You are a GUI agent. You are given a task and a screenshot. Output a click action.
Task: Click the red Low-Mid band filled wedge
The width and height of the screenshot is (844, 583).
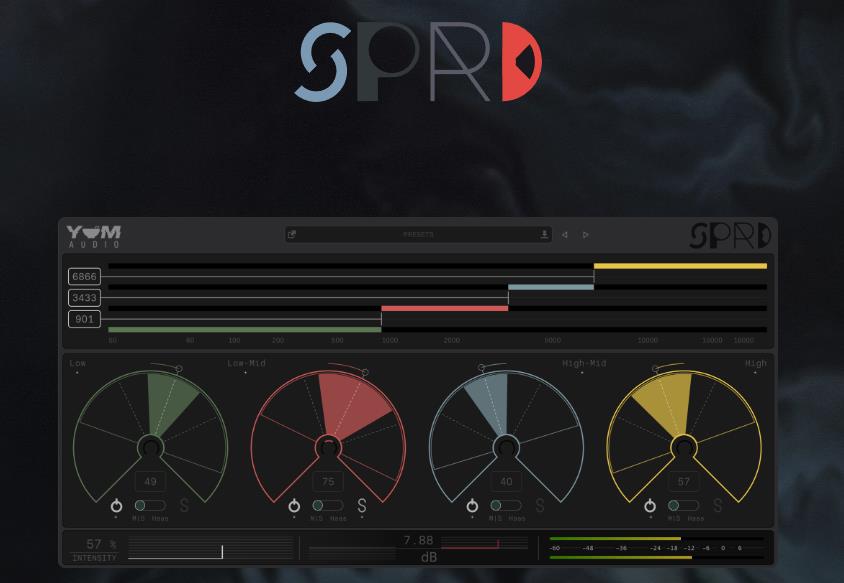(x=350, y=404)
